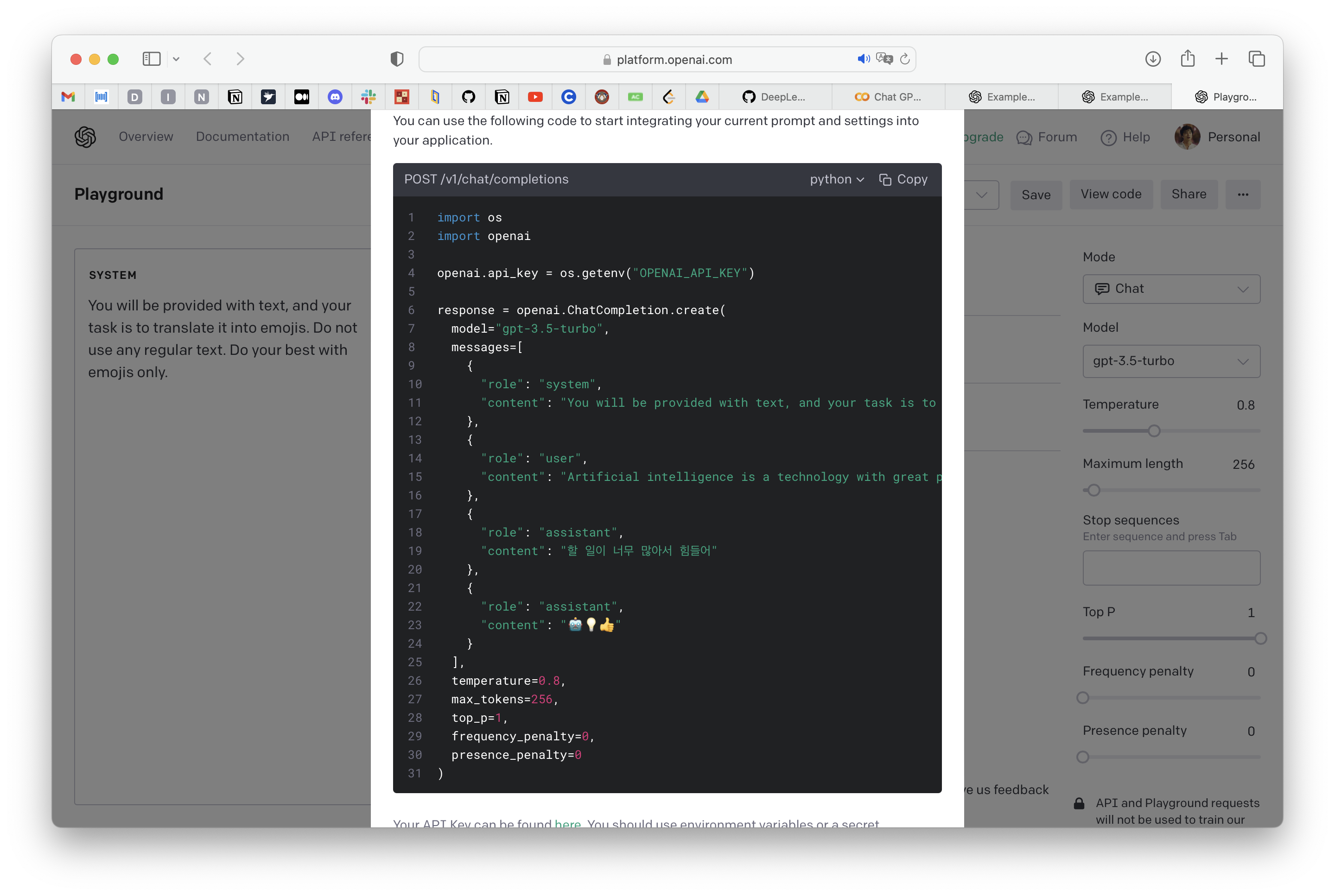Open the Overview nav item

[146, 137]
